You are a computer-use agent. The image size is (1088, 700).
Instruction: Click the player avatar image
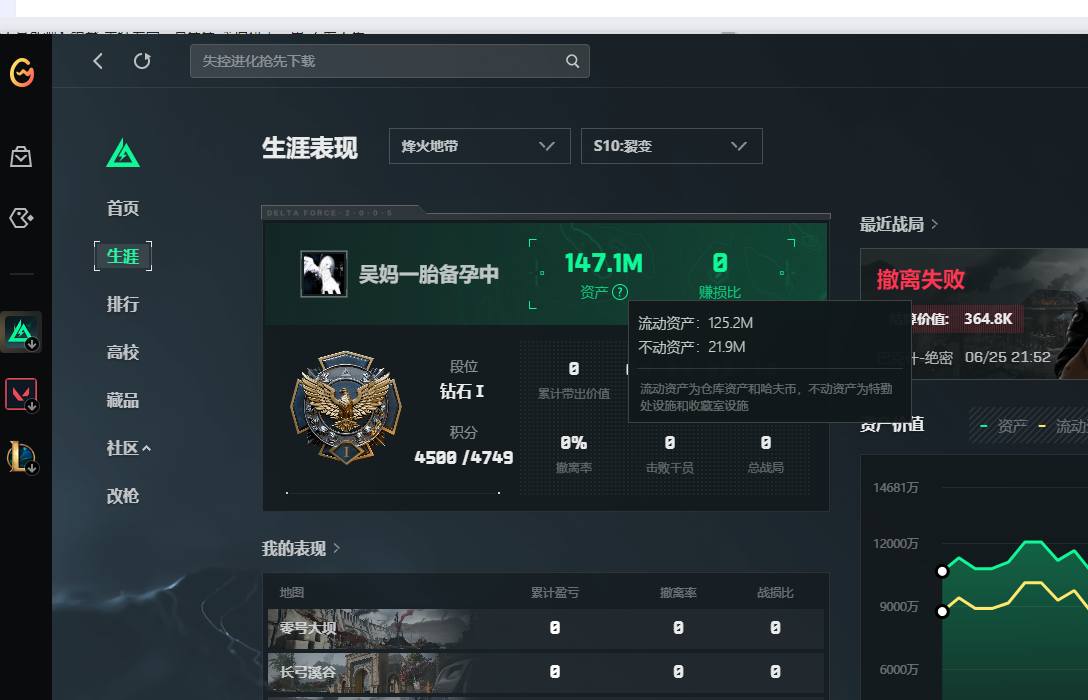coord(323,274)
